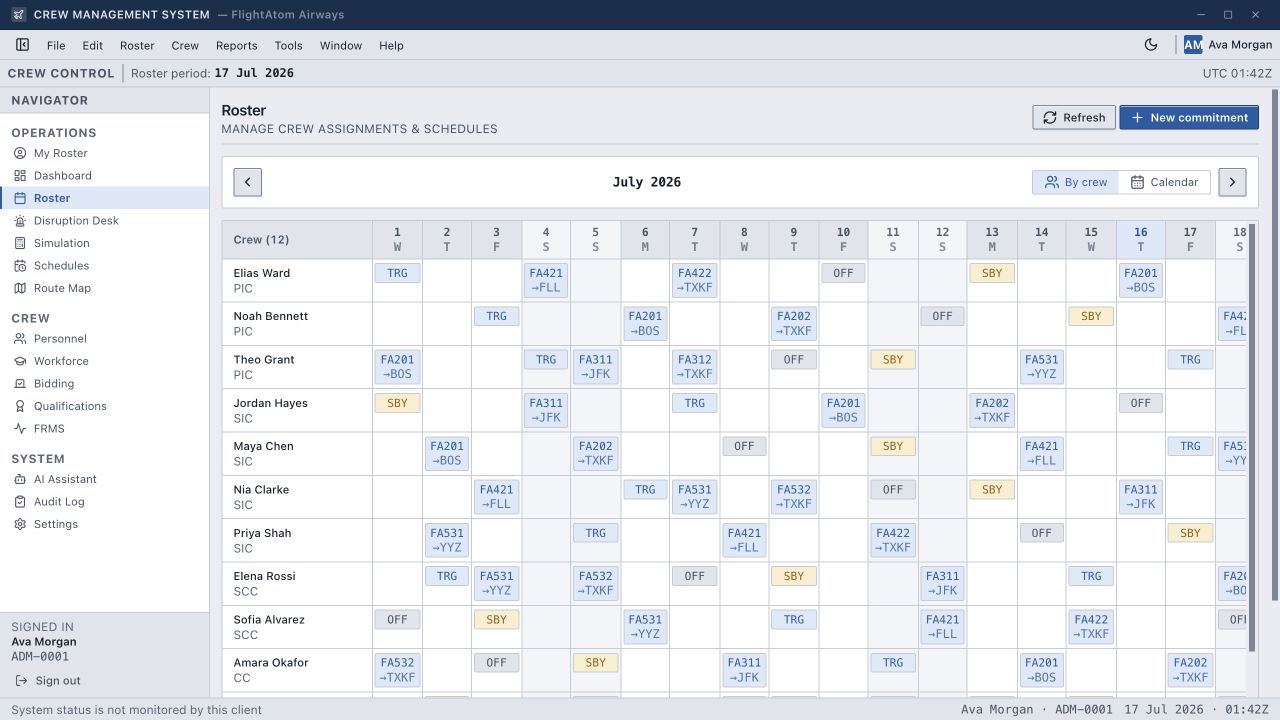
Task: Click the app logo icon in title bar
Action: [x=18, y=15]
